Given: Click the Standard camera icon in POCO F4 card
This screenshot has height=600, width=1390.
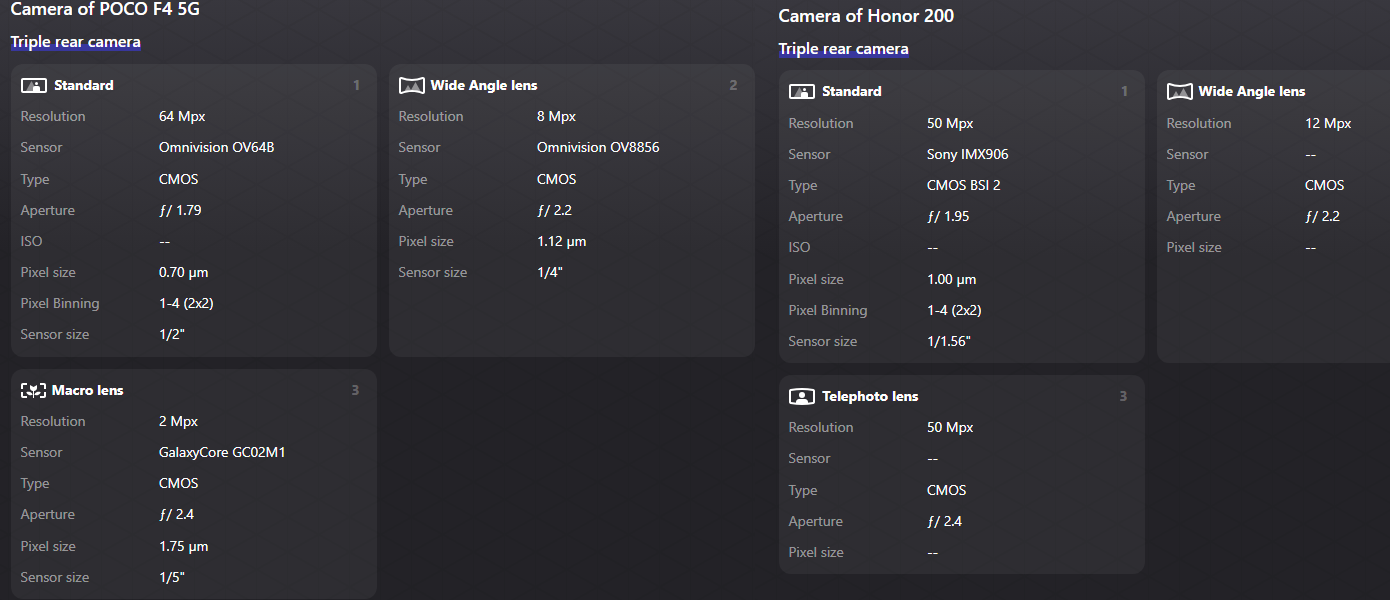Looking at the screenshot, I should [34, 86].
